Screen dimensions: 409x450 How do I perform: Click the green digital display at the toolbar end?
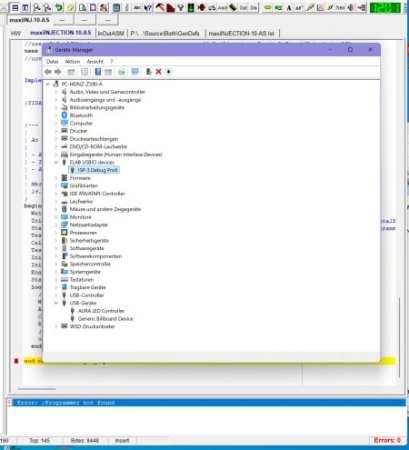pos(385,7)
